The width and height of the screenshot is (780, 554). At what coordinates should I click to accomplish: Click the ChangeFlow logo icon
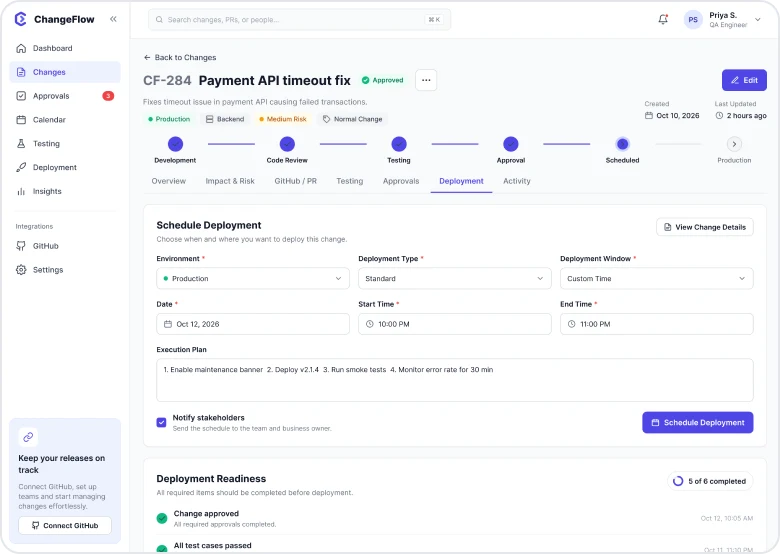click(20, 19)
